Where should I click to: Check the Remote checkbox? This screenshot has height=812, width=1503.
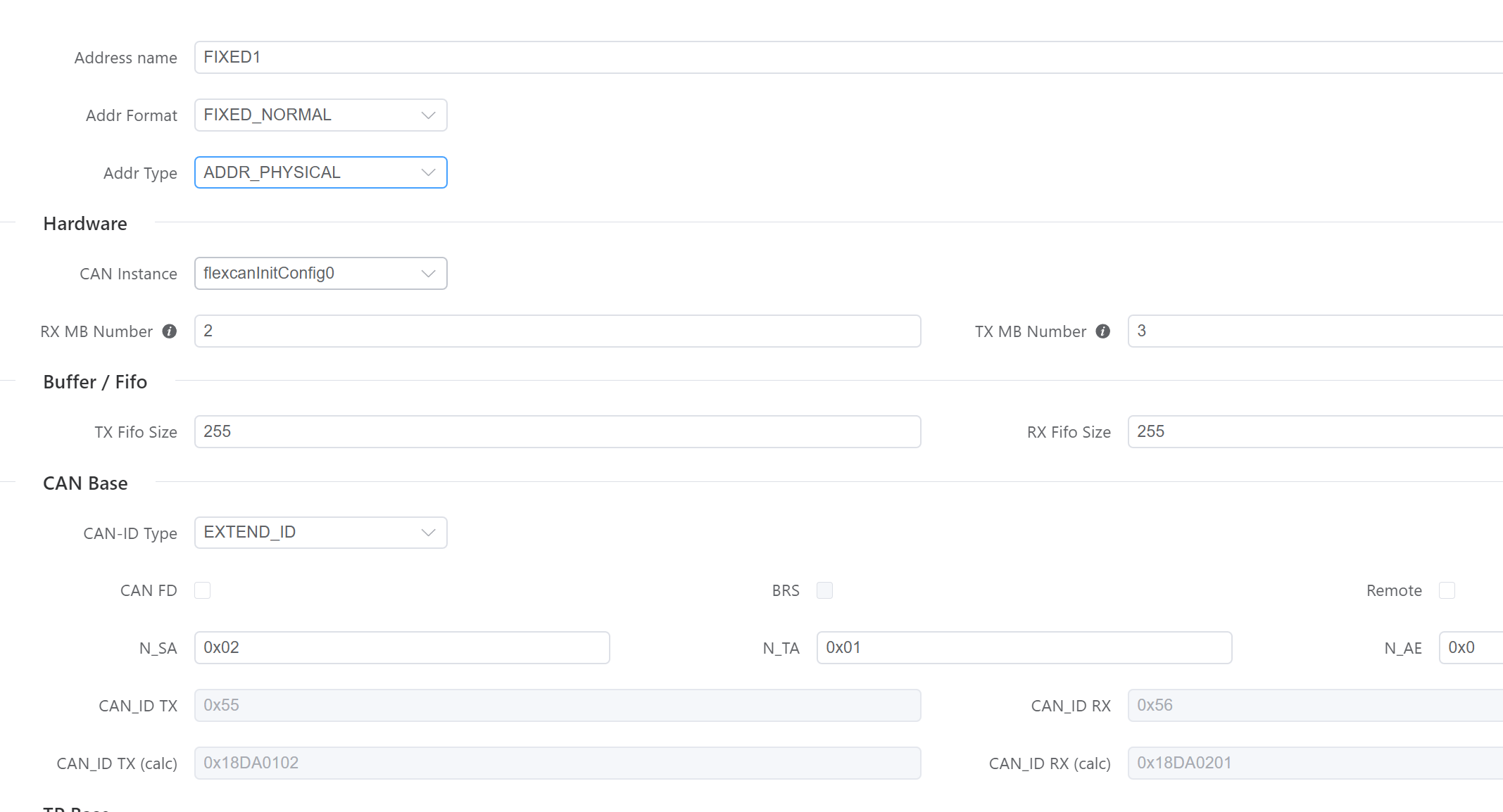click(1447, 590)
